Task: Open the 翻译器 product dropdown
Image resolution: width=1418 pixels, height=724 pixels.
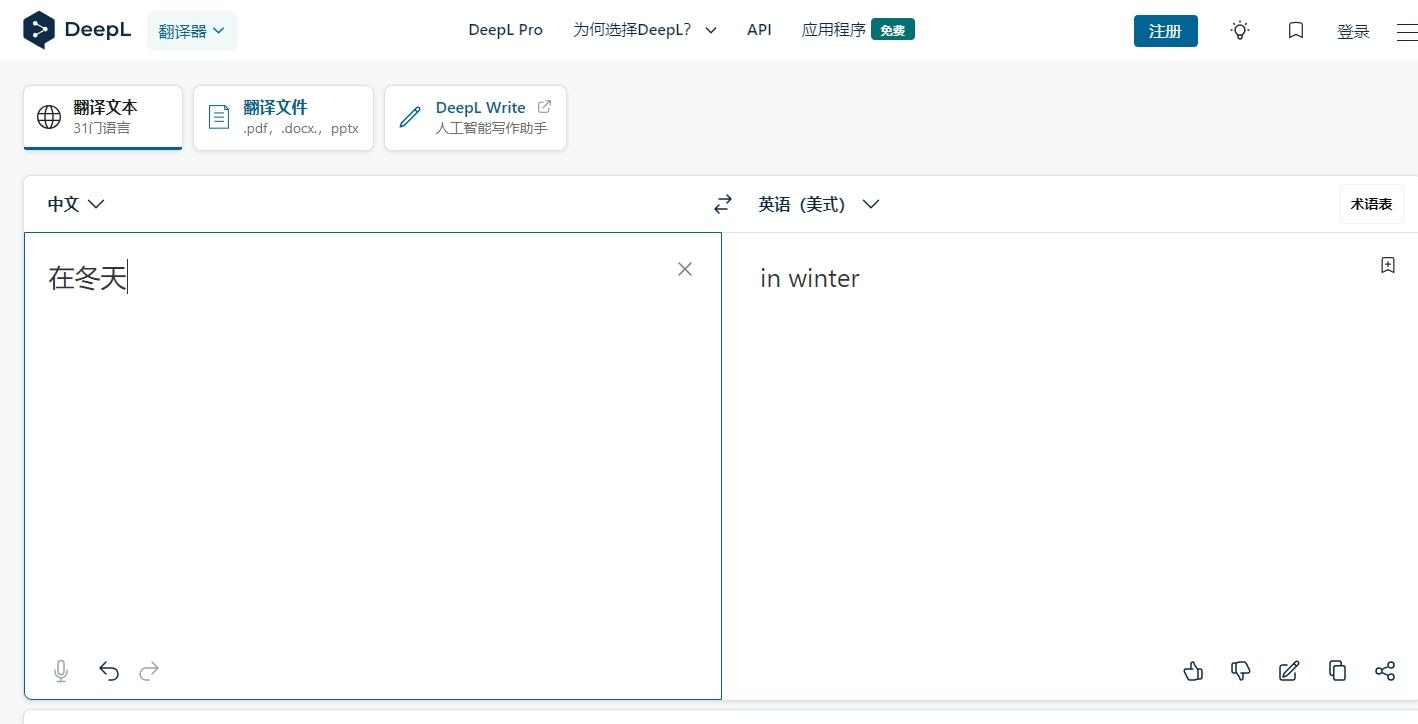Action: pos(192,31)
